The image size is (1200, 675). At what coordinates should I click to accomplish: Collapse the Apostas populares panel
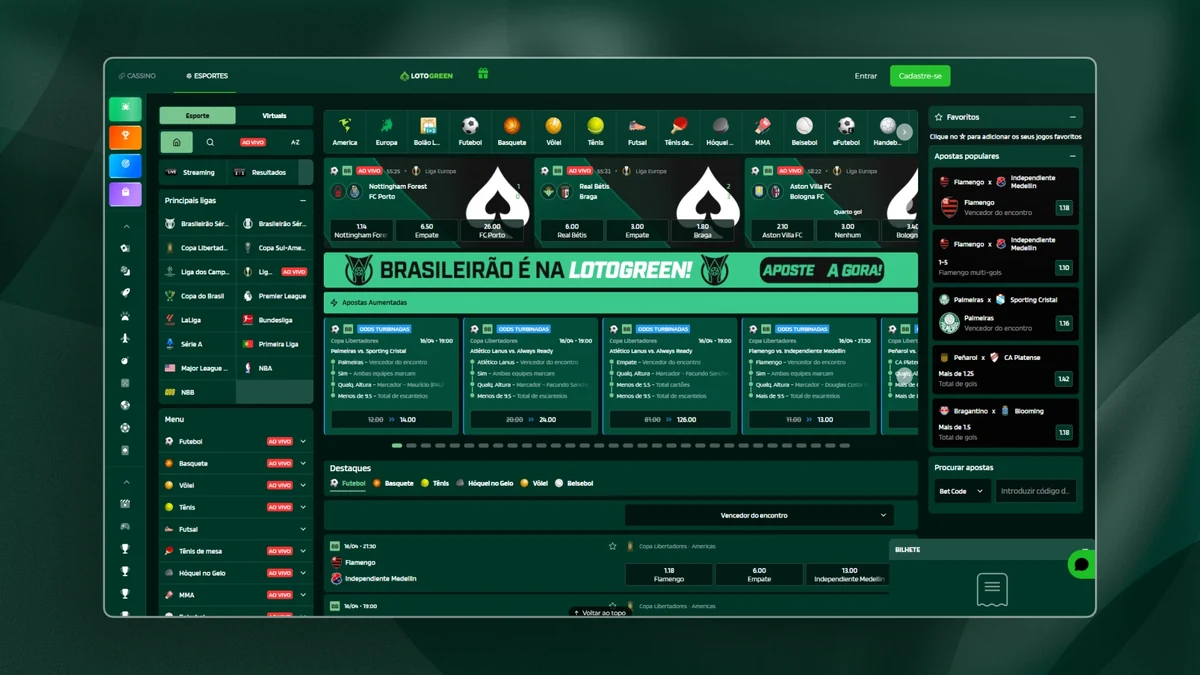[1073, 156]
